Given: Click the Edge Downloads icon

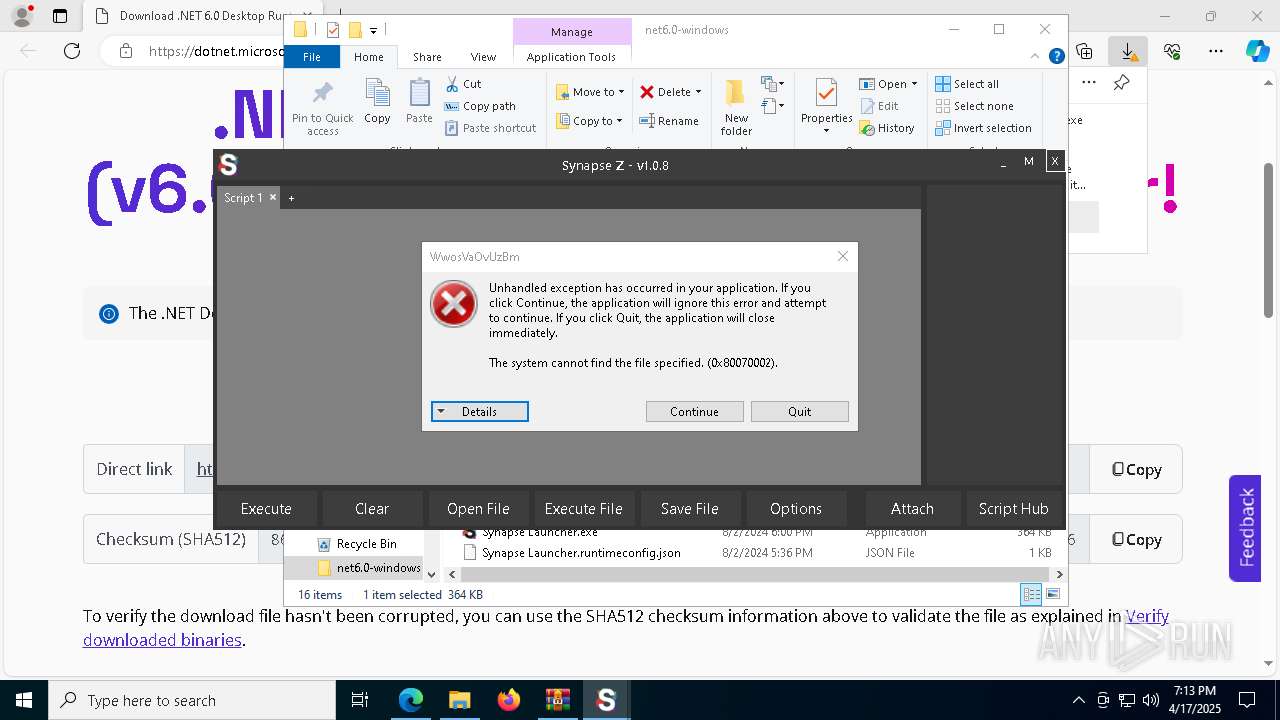Looking at the screenshot, I should coord(1128,50).
